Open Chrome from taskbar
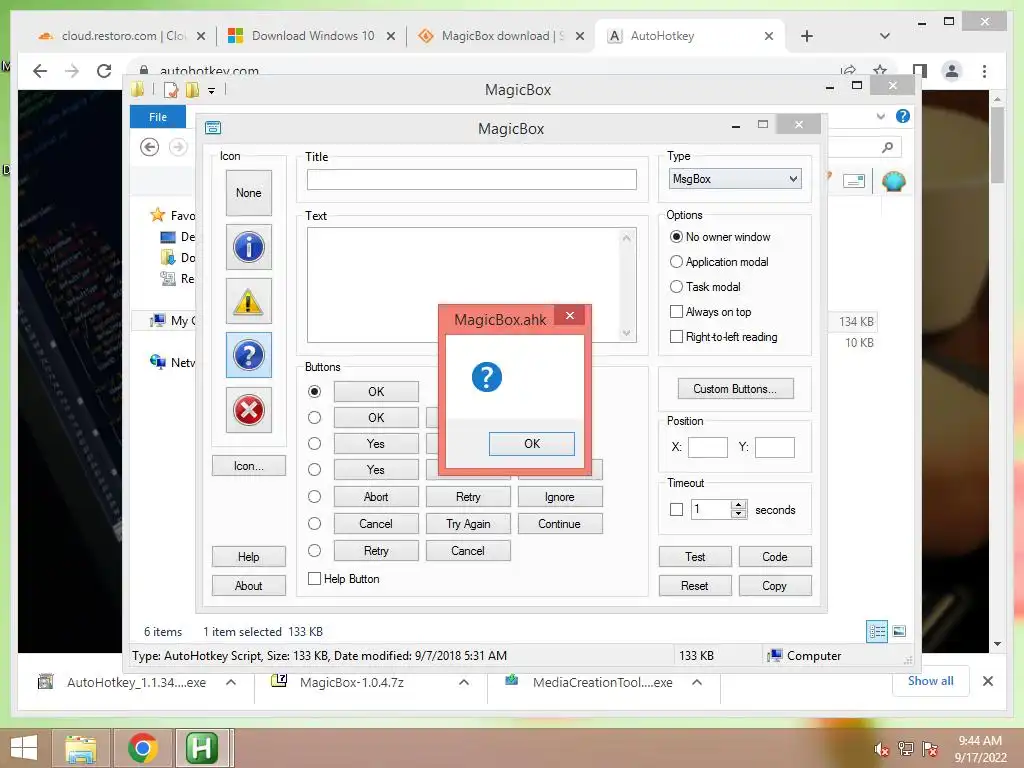 pos(142,748)
